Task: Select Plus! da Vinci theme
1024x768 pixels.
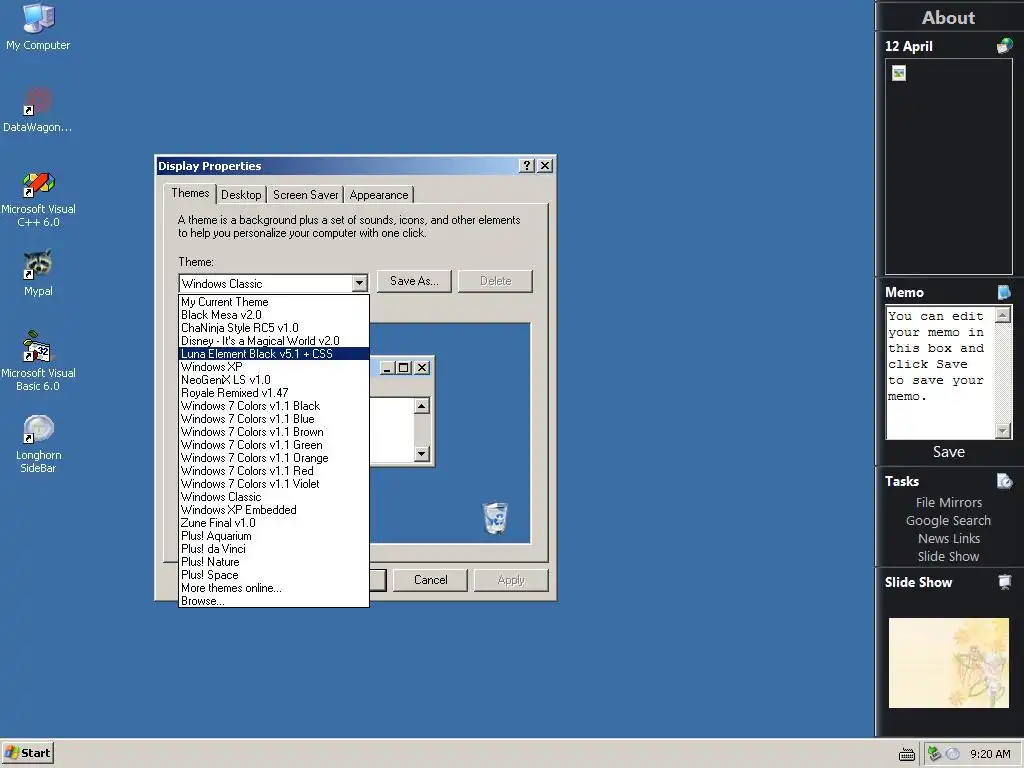Action: point(274,549)
